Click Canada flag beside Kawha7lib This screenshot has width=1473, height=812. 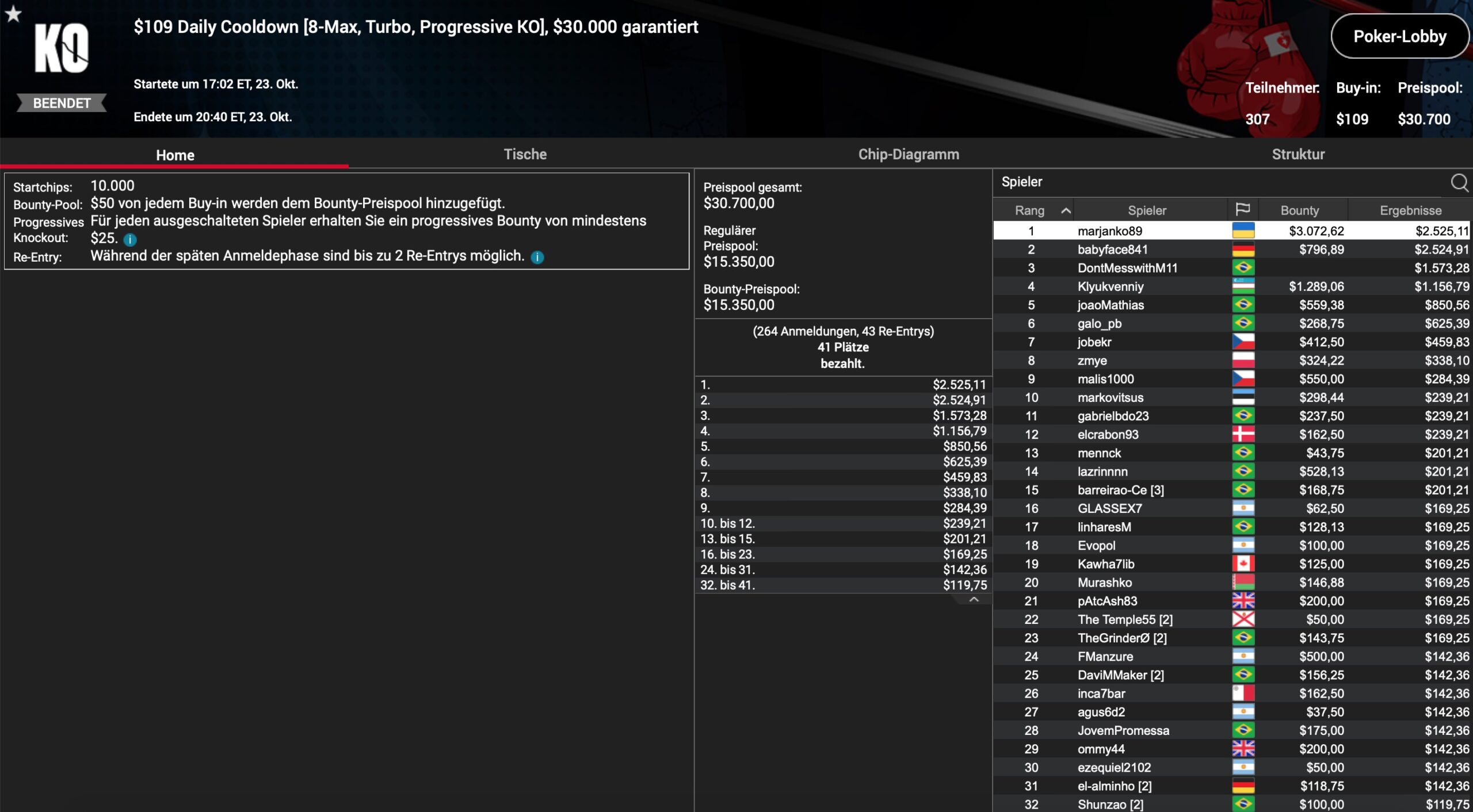(1243, 564)
